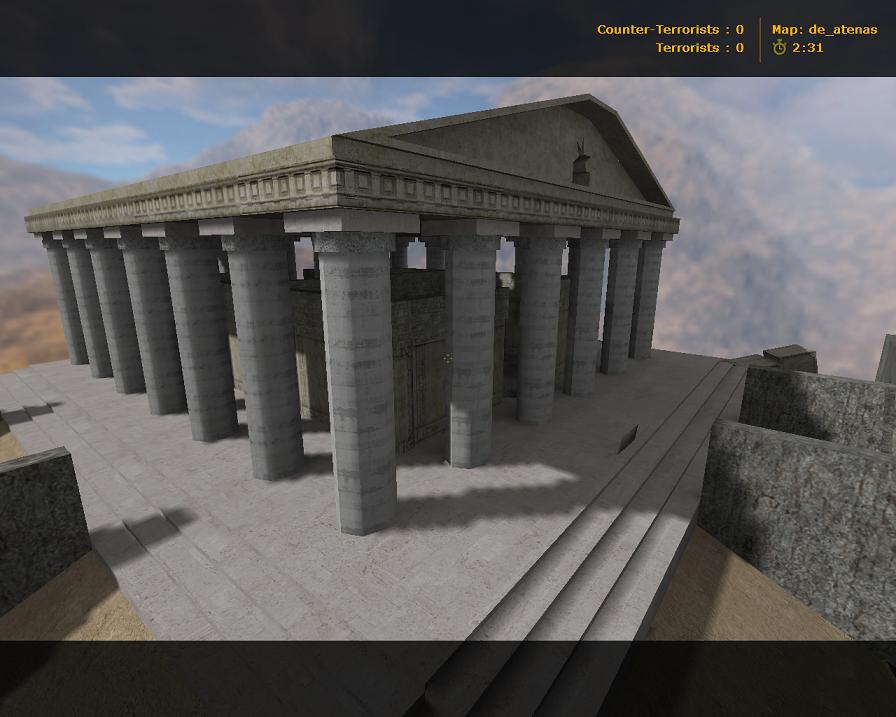The width and height of the screenshot is (896, 717).
Task: Click the crosshair at screen center
Action: (447, 358)
